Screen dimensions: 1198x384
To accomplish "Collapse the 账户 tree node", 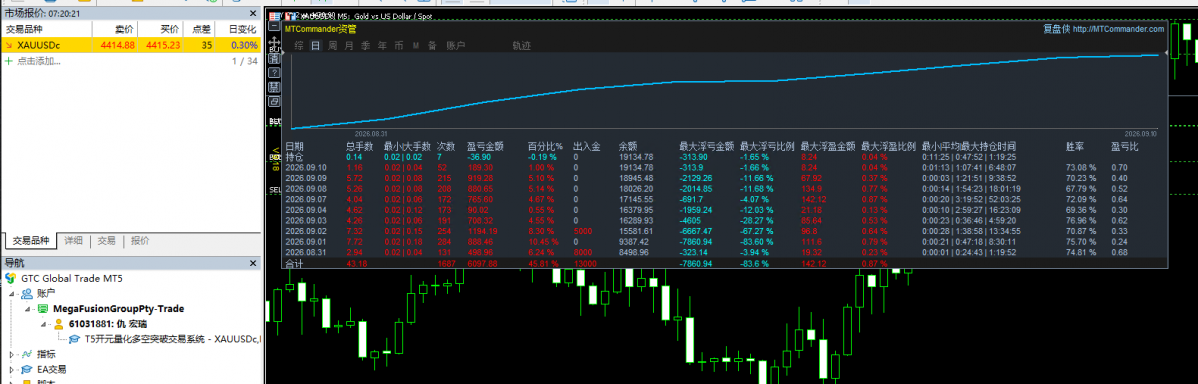I will click(x=12, y=293).
